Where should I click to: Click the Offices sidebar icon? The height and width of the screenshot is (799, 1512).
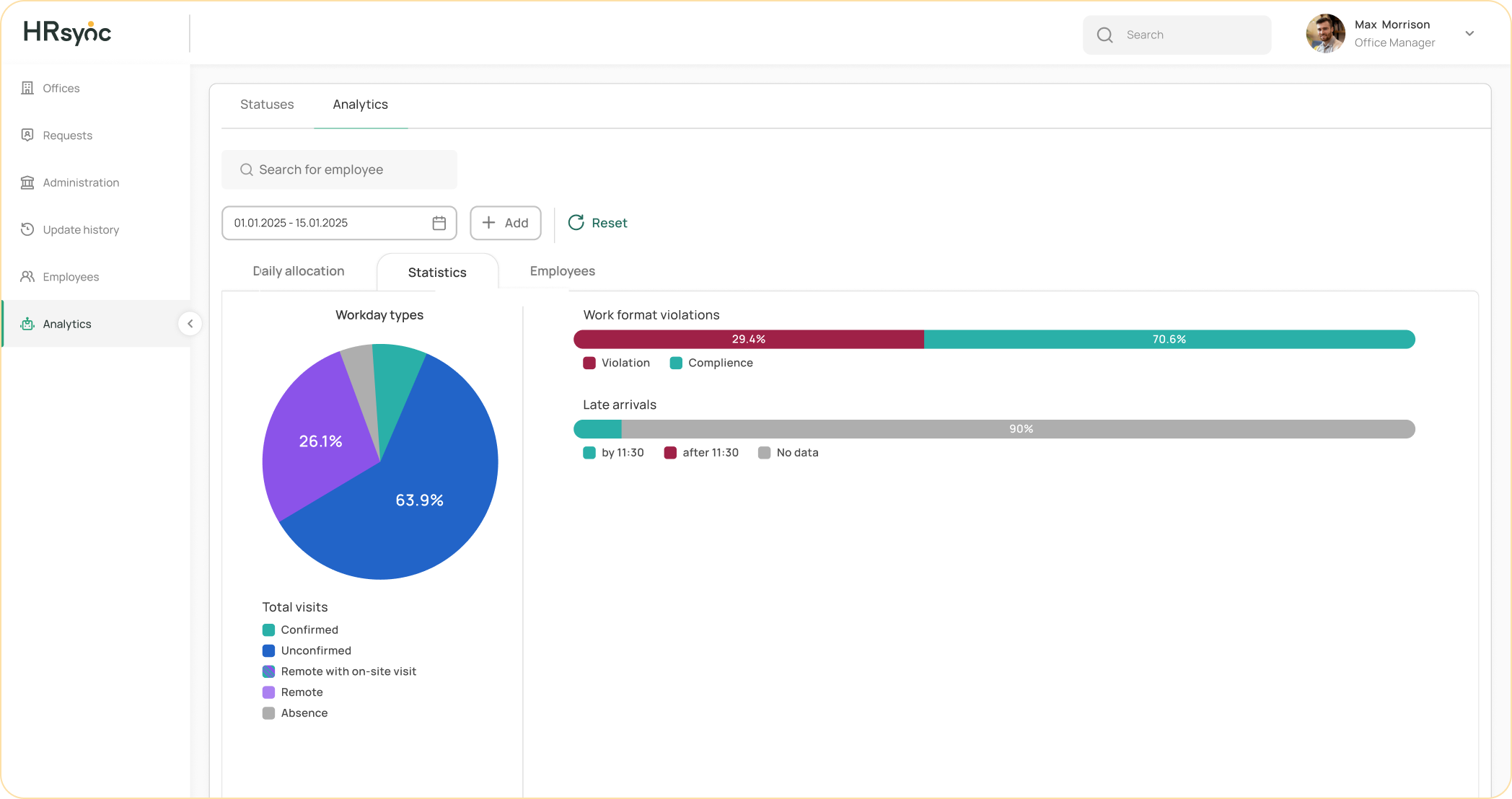(27, 88)
